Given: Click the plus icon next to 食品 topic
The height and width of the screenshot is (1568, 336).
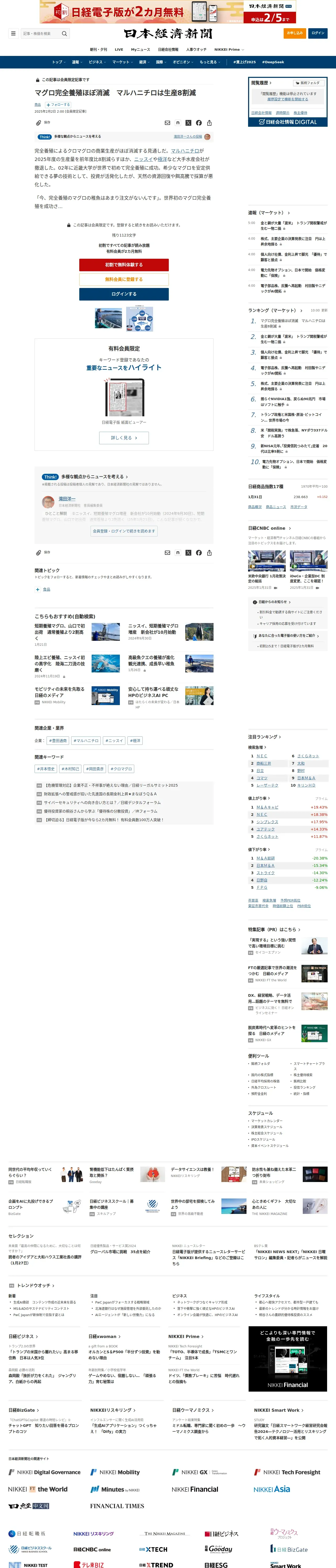Looking at the screenshot, I should tap(37, 589).
